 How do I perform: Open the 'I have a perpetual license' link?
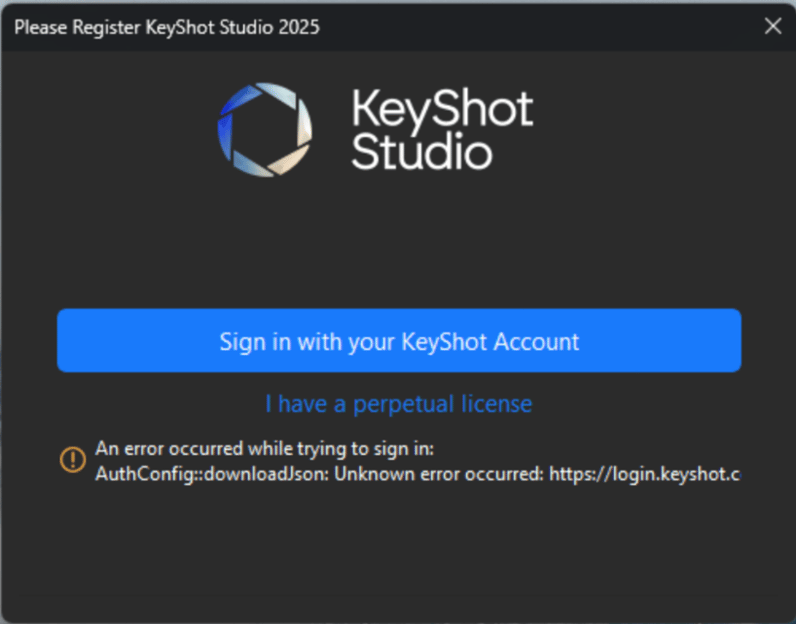click(399, 404)
